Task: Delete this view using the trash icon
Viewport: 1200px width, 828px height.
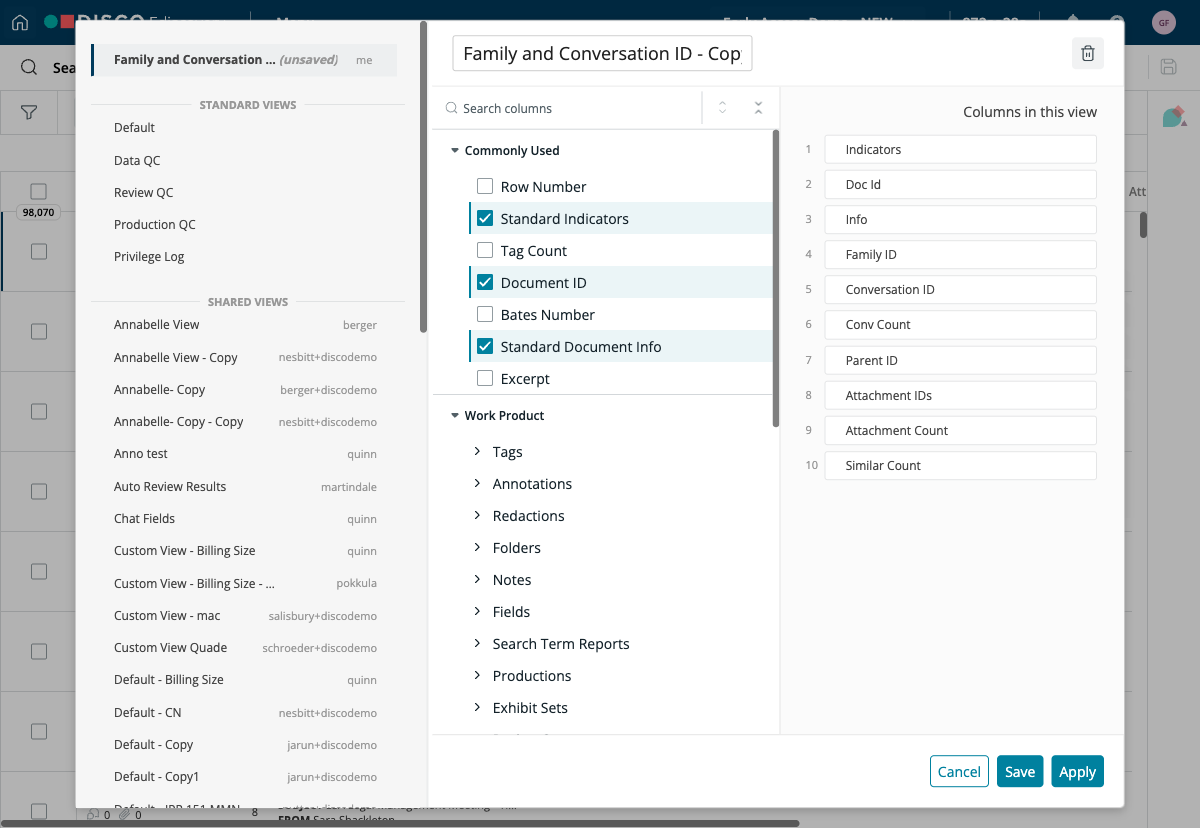Action: point(1088,54)
